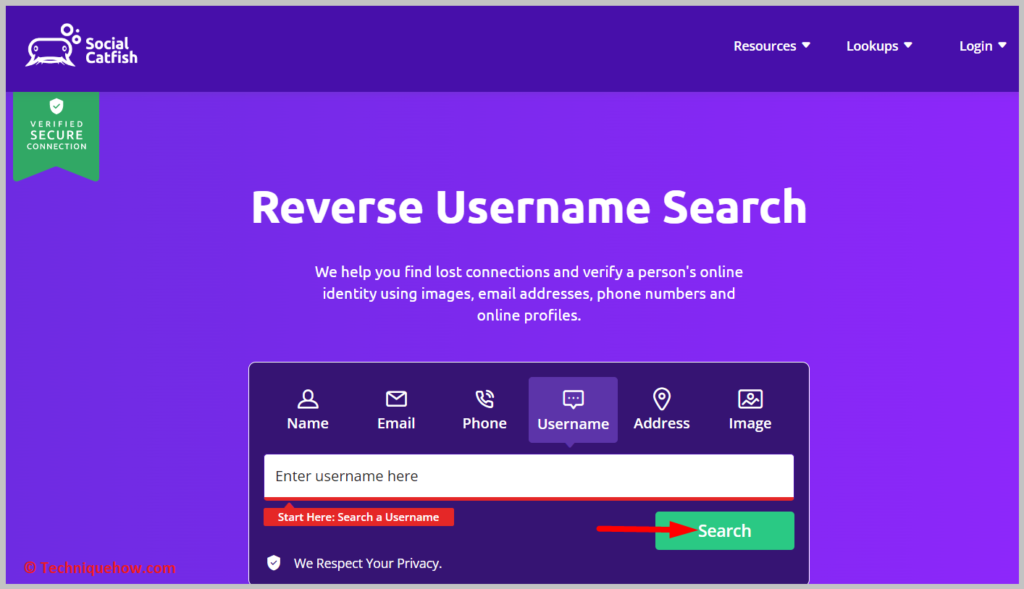Focus the 'Enter username here' field
Screen dimensions: 1024x589
tap(528, 477)
